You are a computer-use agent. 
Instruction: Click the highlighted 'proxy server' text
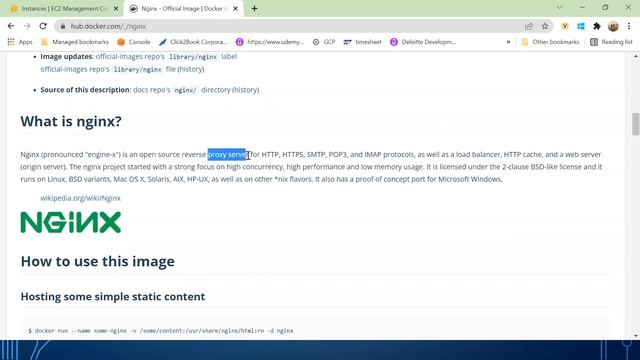coord(227,154)
